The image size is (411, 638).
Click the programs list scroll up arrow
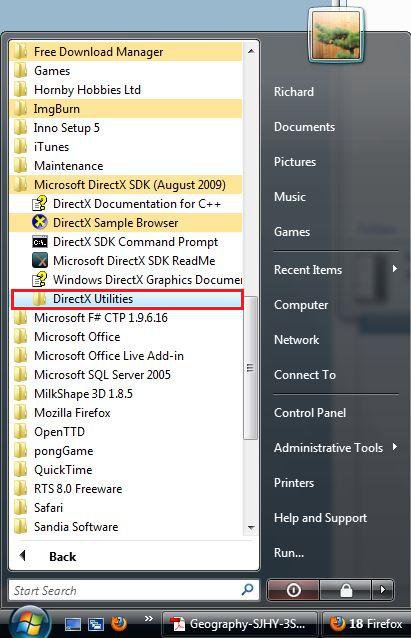[x=251, y=51]
